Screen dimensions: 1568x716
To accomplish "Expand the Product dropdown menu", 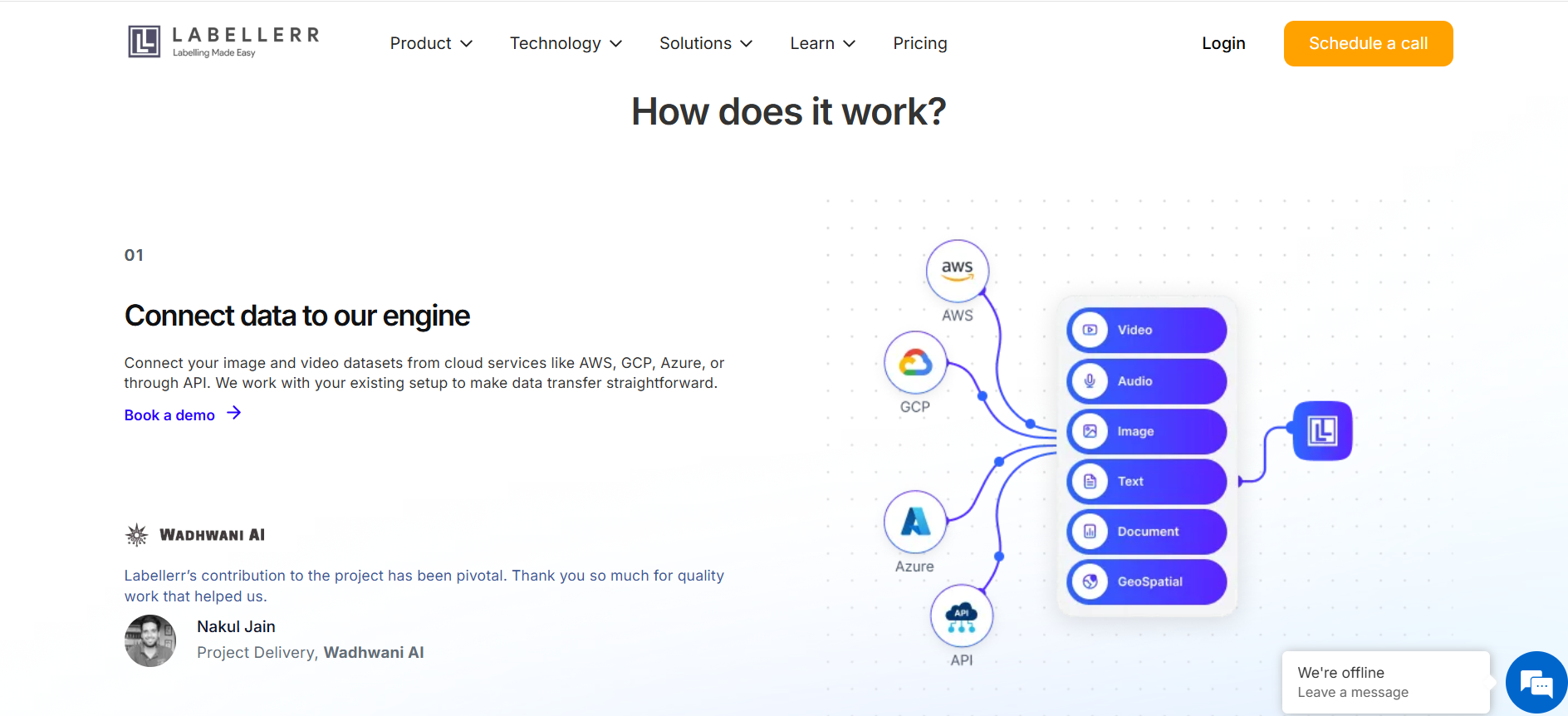I will click(431, 43).
